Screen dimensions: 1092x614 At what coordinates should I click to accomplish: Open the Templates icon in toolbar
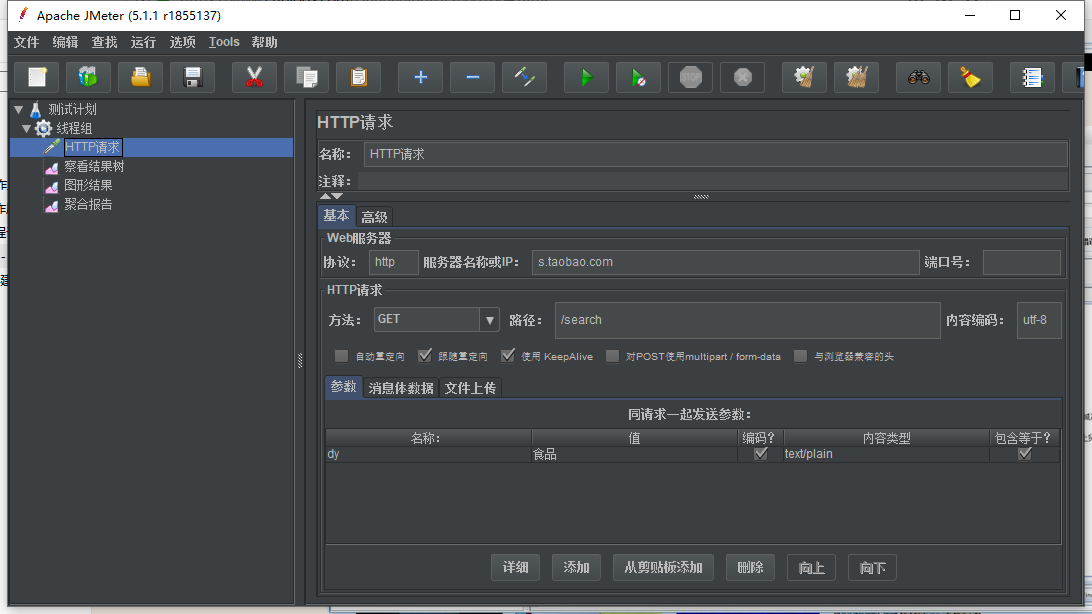[x=88, y=77]
